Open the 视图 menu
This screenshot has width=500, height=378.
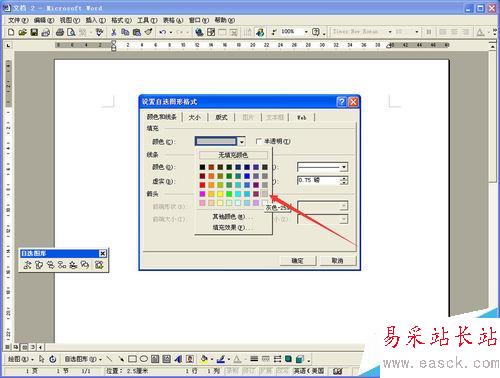coord(70,20)
